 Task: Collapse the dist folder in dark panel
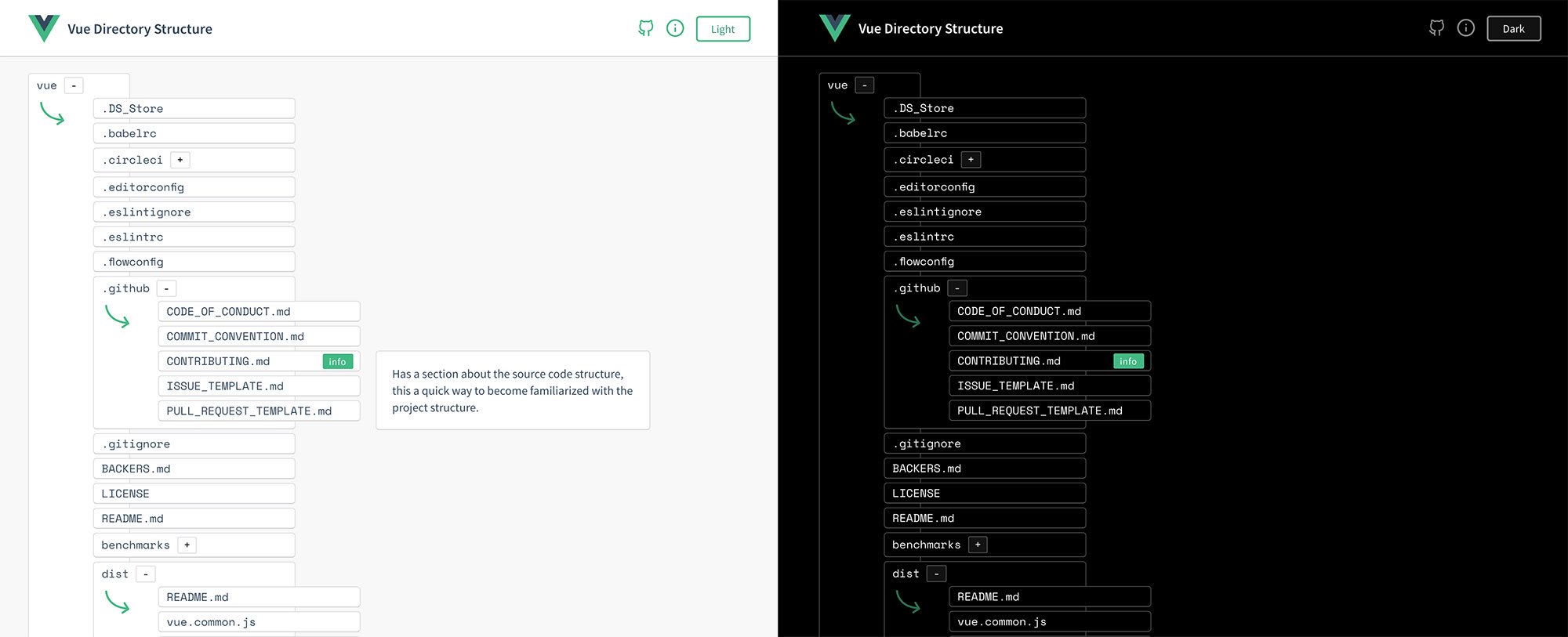click(x=937, y=574)
